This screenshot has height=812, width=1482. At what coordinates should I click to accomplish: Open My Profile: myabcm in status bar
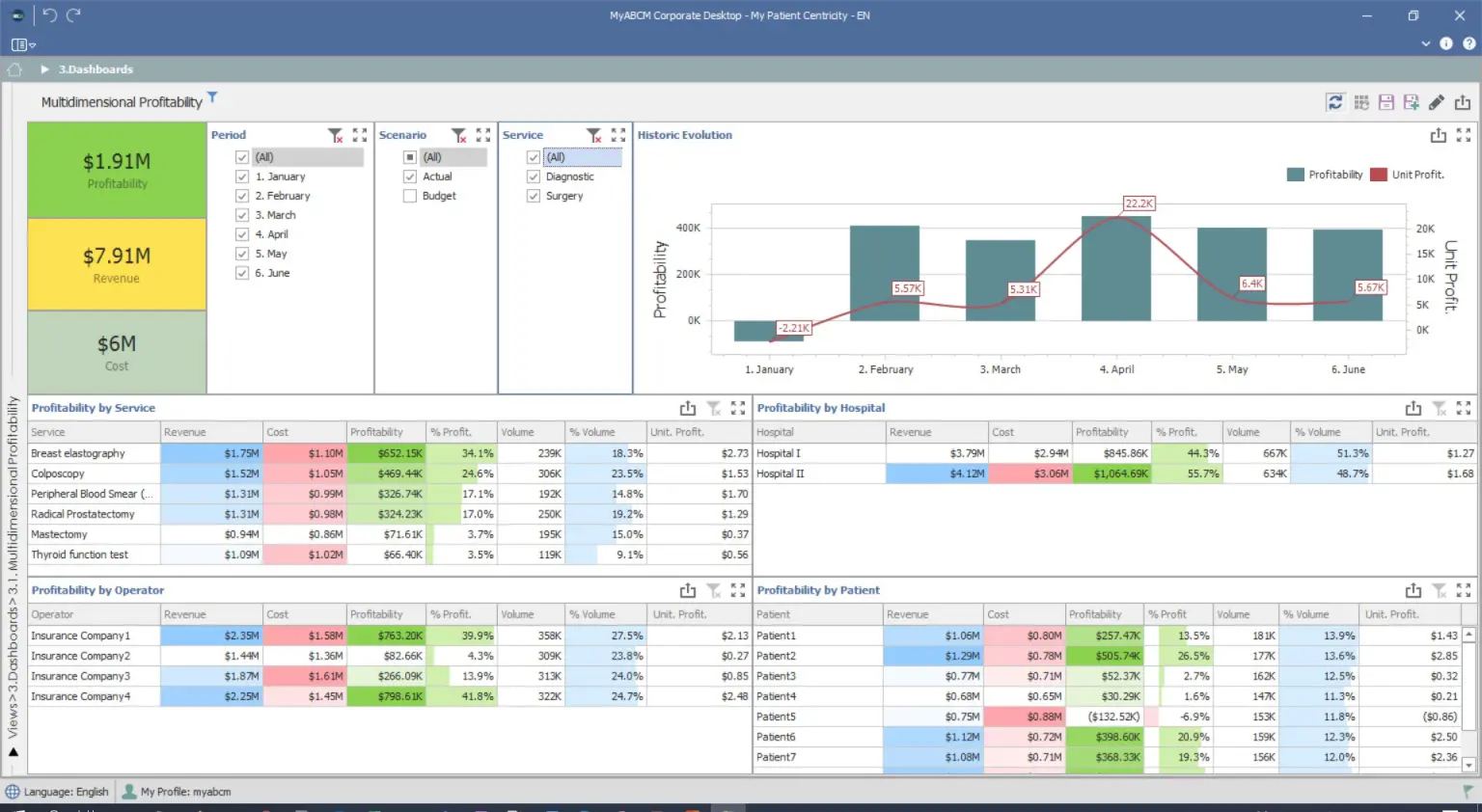click(177, 792)
